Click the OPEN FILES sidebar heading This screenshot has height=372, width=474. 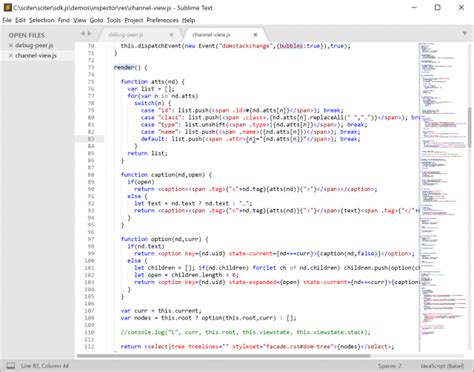[x=27, y=35]
